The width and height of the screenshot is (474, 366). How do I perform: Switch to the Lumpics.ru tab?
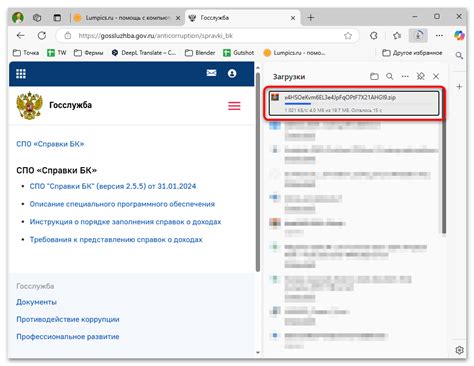tap(127, 18)
